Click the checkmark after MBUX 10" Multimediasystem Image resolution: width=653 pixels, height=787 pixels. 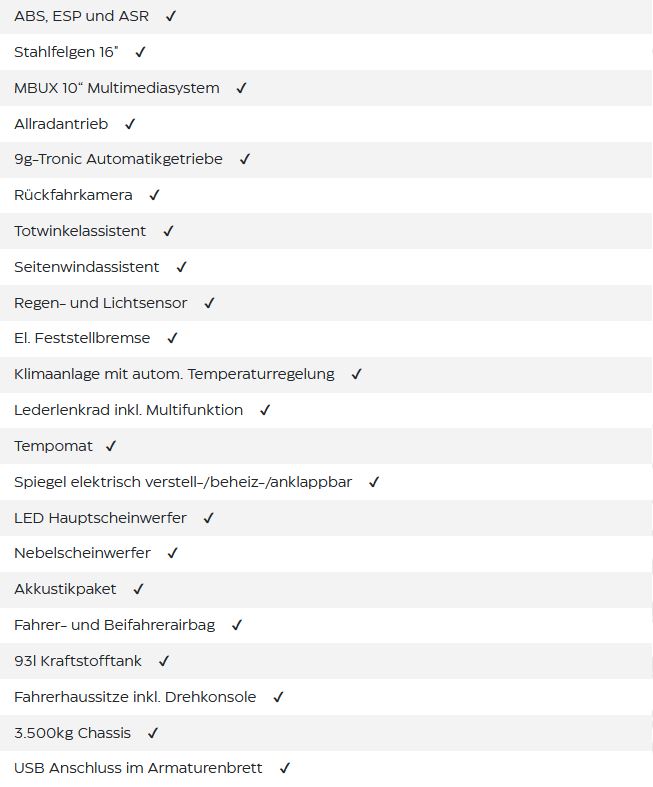[241, 88]
